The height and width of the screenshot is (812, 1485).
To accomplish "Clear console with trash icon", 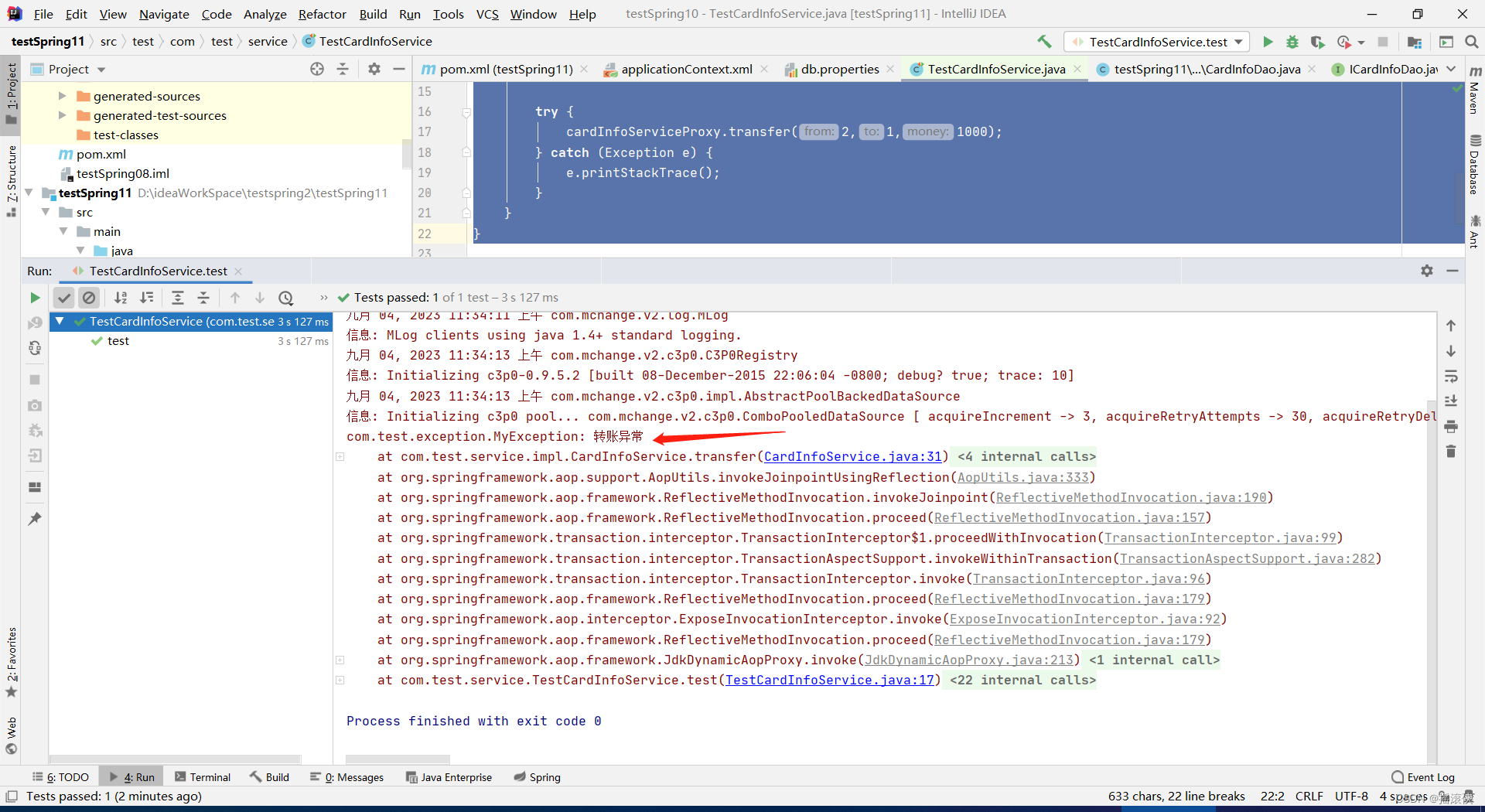I will (x=1451, y=451).
